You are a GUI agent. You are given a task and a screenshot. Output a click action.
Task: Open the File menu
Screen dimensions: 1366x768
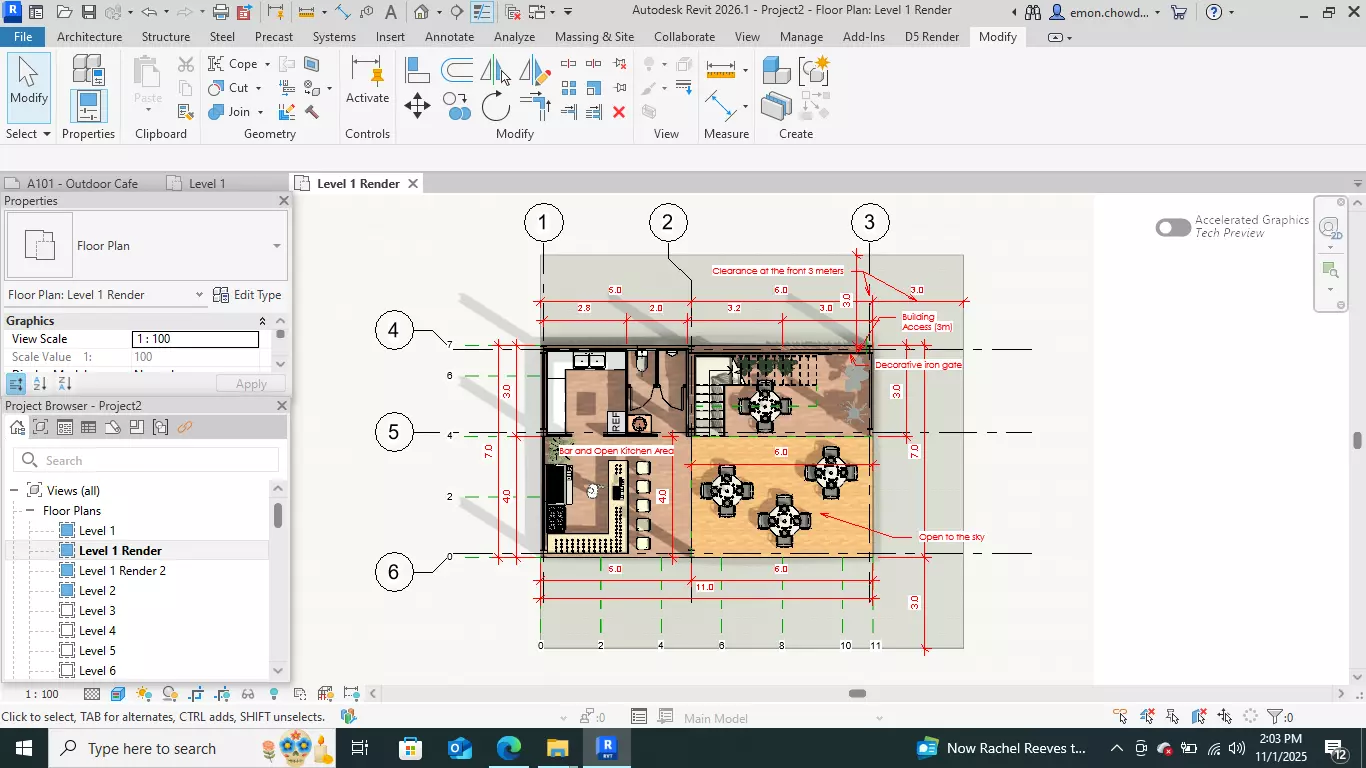(x=22, y=37)
